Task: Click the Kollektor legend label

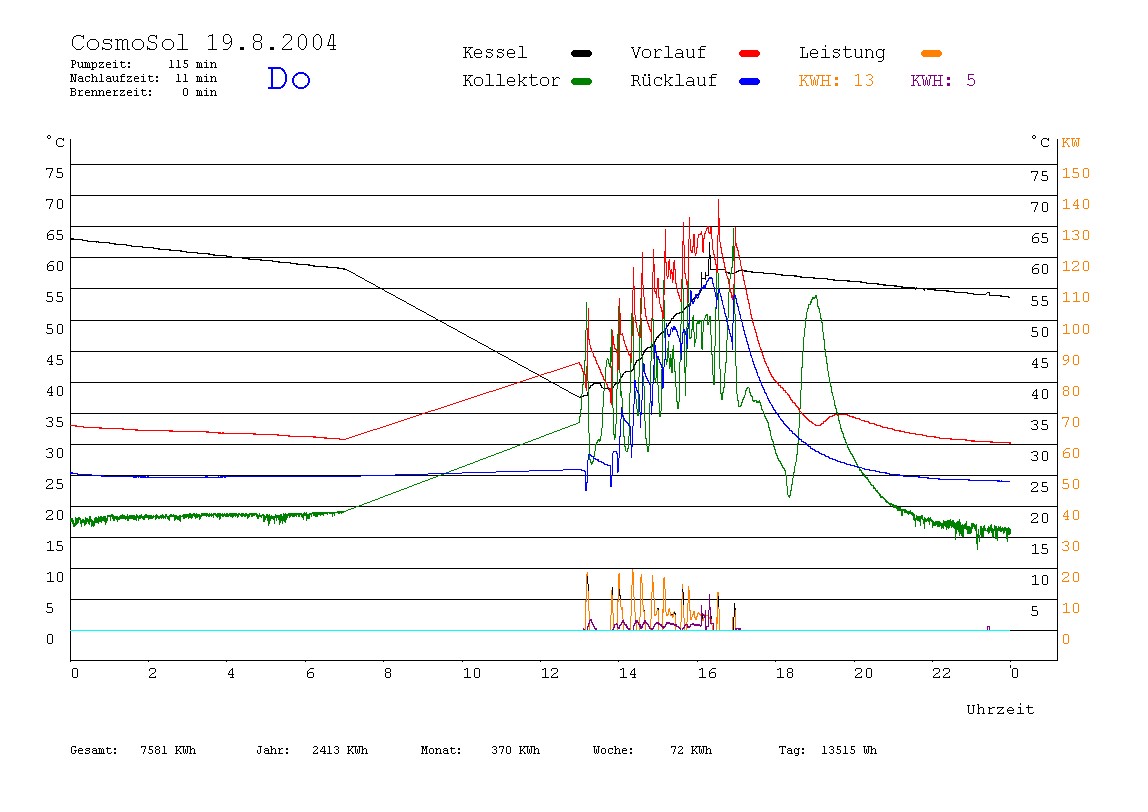Action: [x=511, y=81]
